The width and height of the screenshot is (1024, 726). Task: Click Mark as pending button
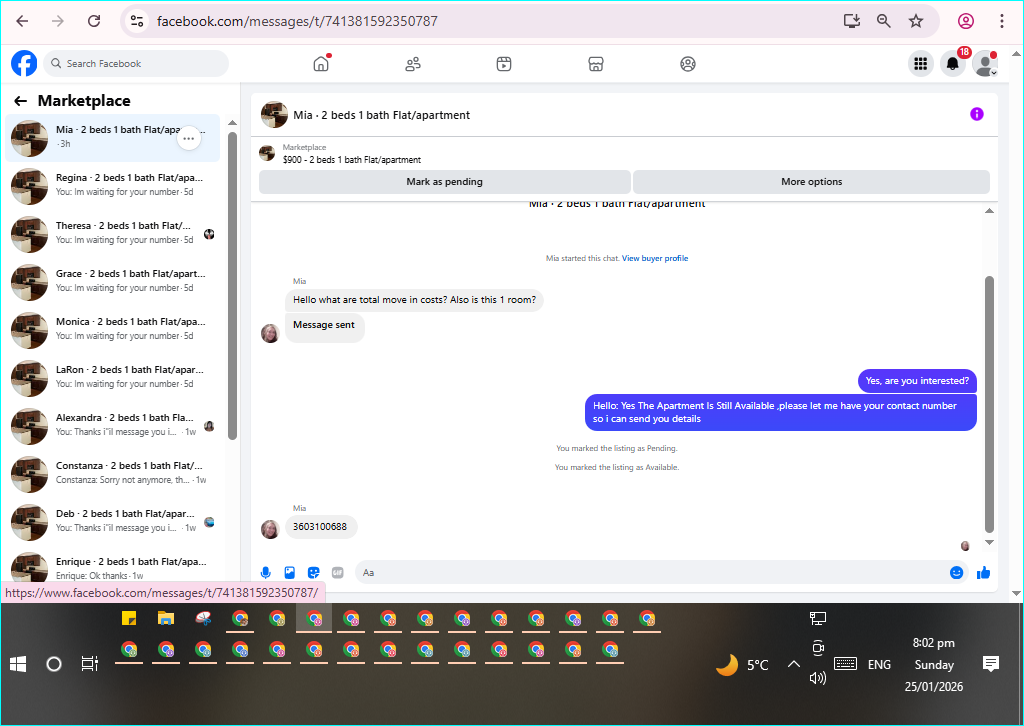coord(445,182)
